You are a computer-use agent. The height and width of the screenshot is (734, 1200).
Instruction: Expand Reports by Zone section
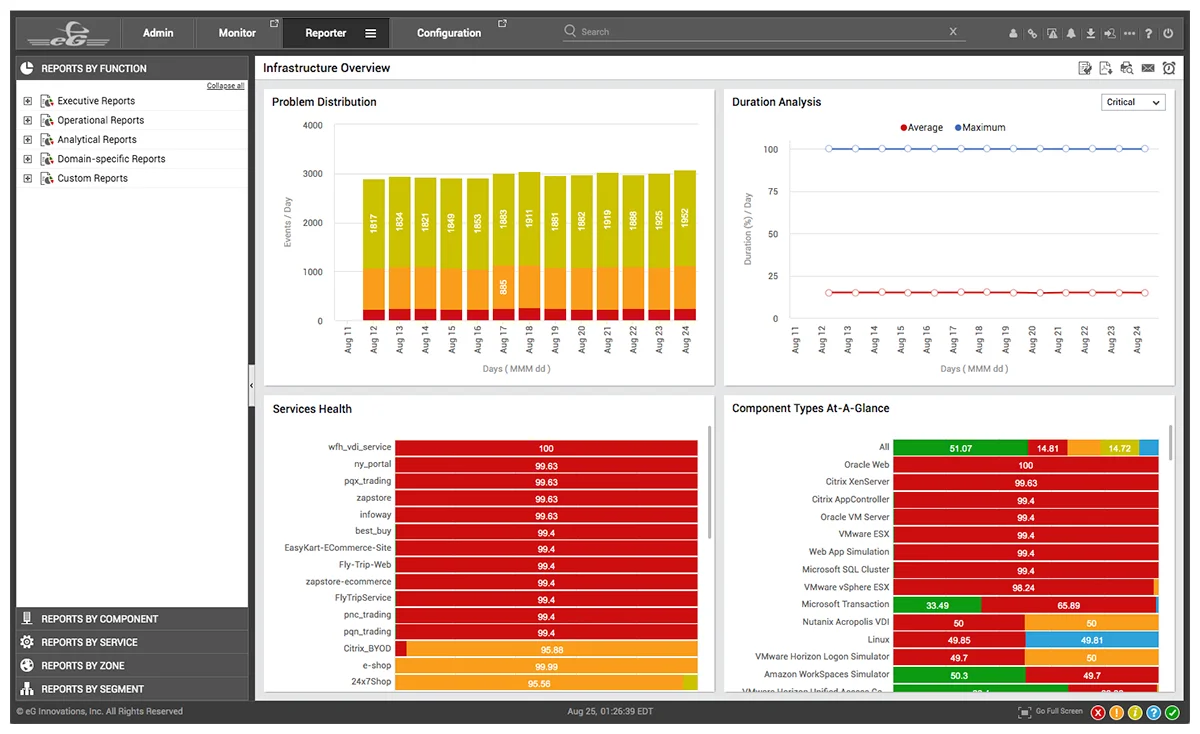[132, 665]
